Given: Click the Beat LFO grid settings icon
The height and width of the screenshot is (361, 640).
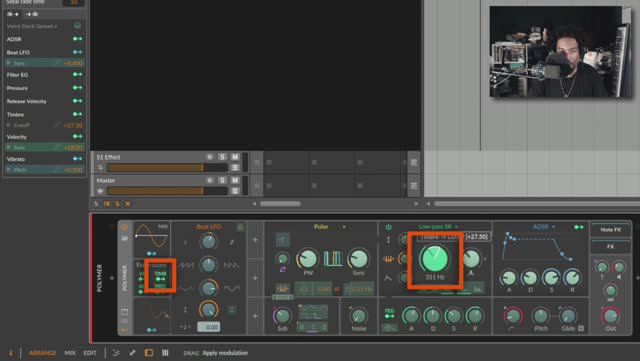Looking at the screenshot, I should [x=240, y=227].
